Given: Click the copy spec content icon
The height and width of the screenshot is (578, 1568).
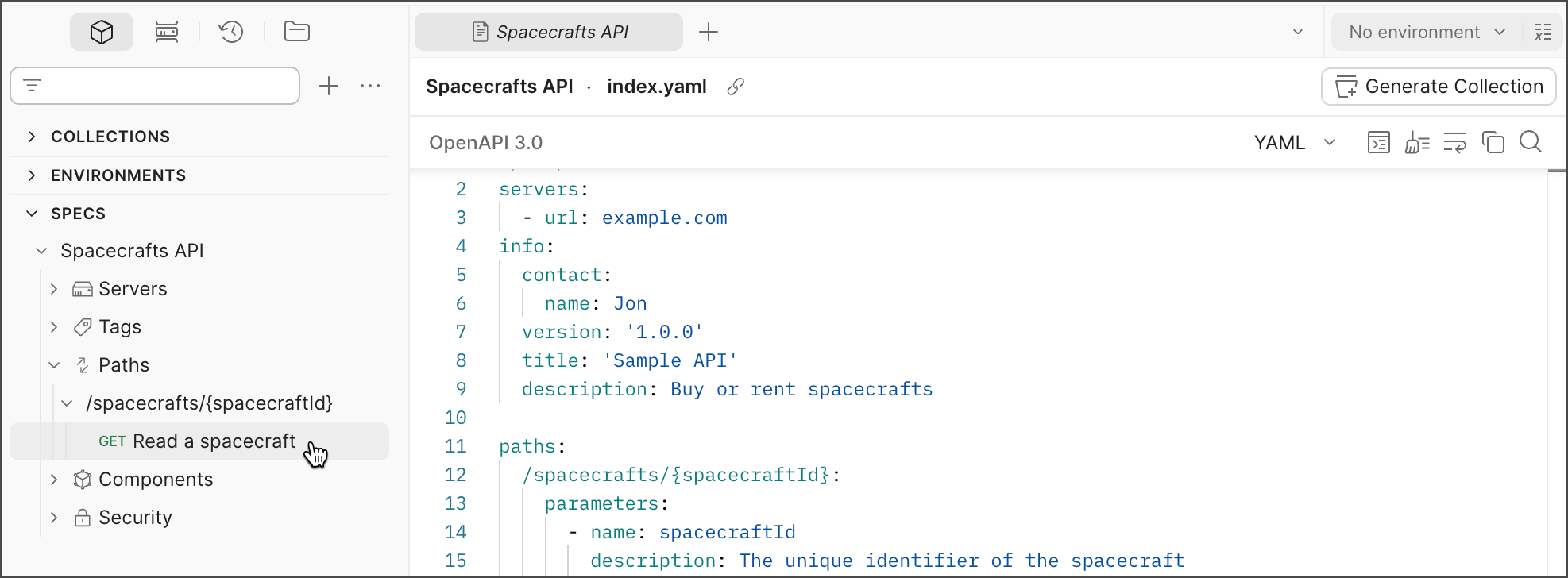Looking at the screenshot, I should coord(1493,142).
